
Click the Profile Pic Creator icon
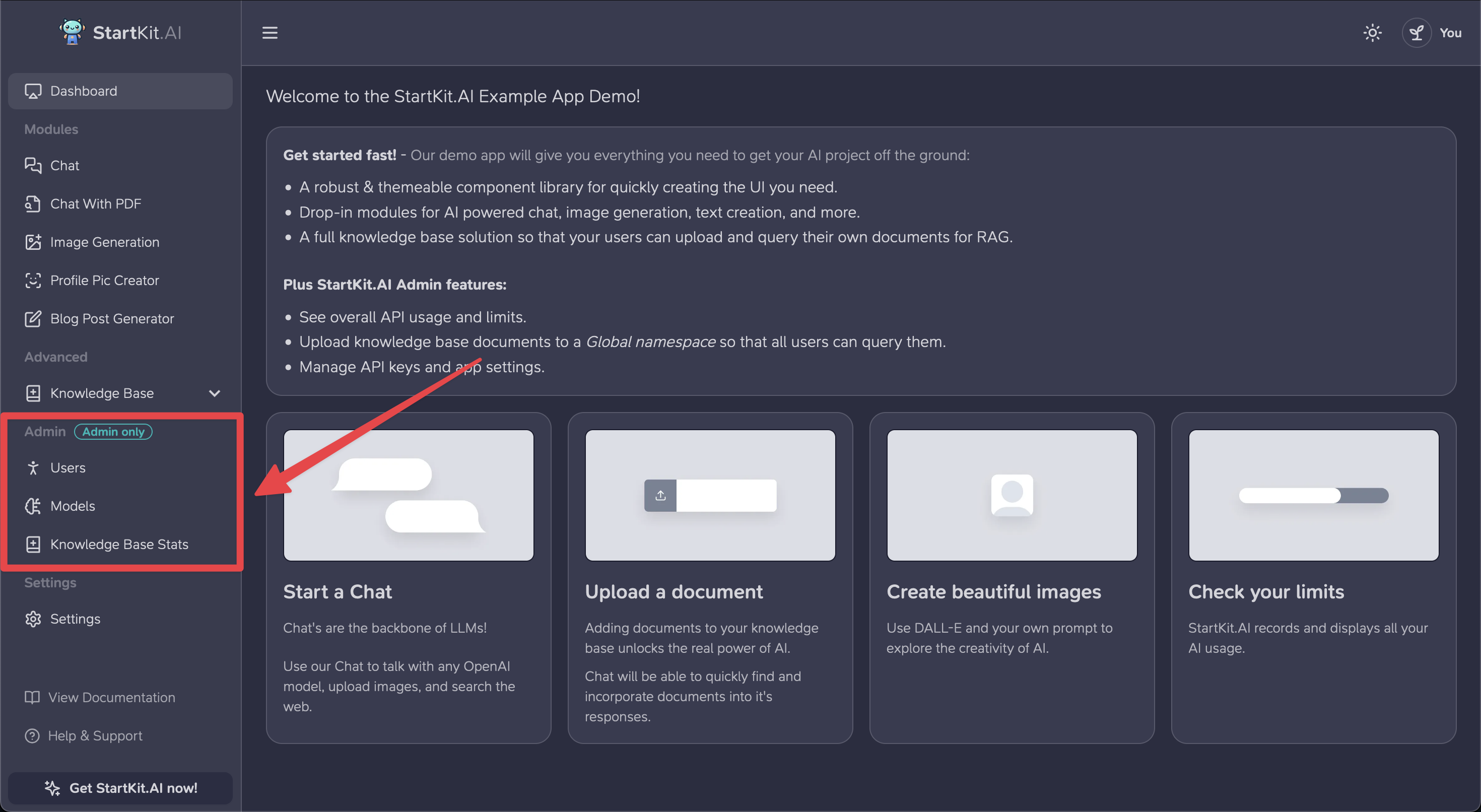tap(33, 280)
